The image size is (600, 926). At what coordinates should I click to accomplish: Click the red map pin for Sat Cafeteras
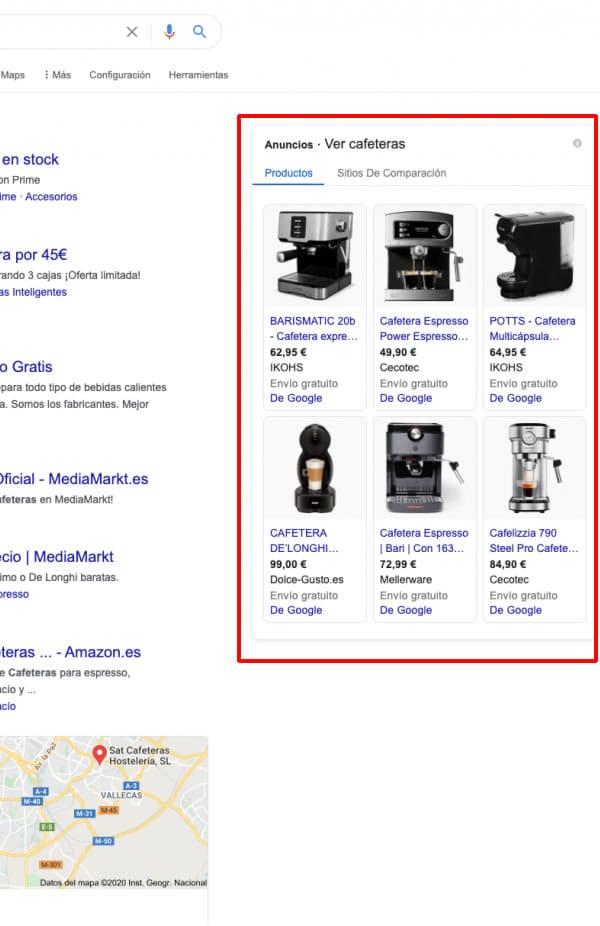click(x=99, y=754)
